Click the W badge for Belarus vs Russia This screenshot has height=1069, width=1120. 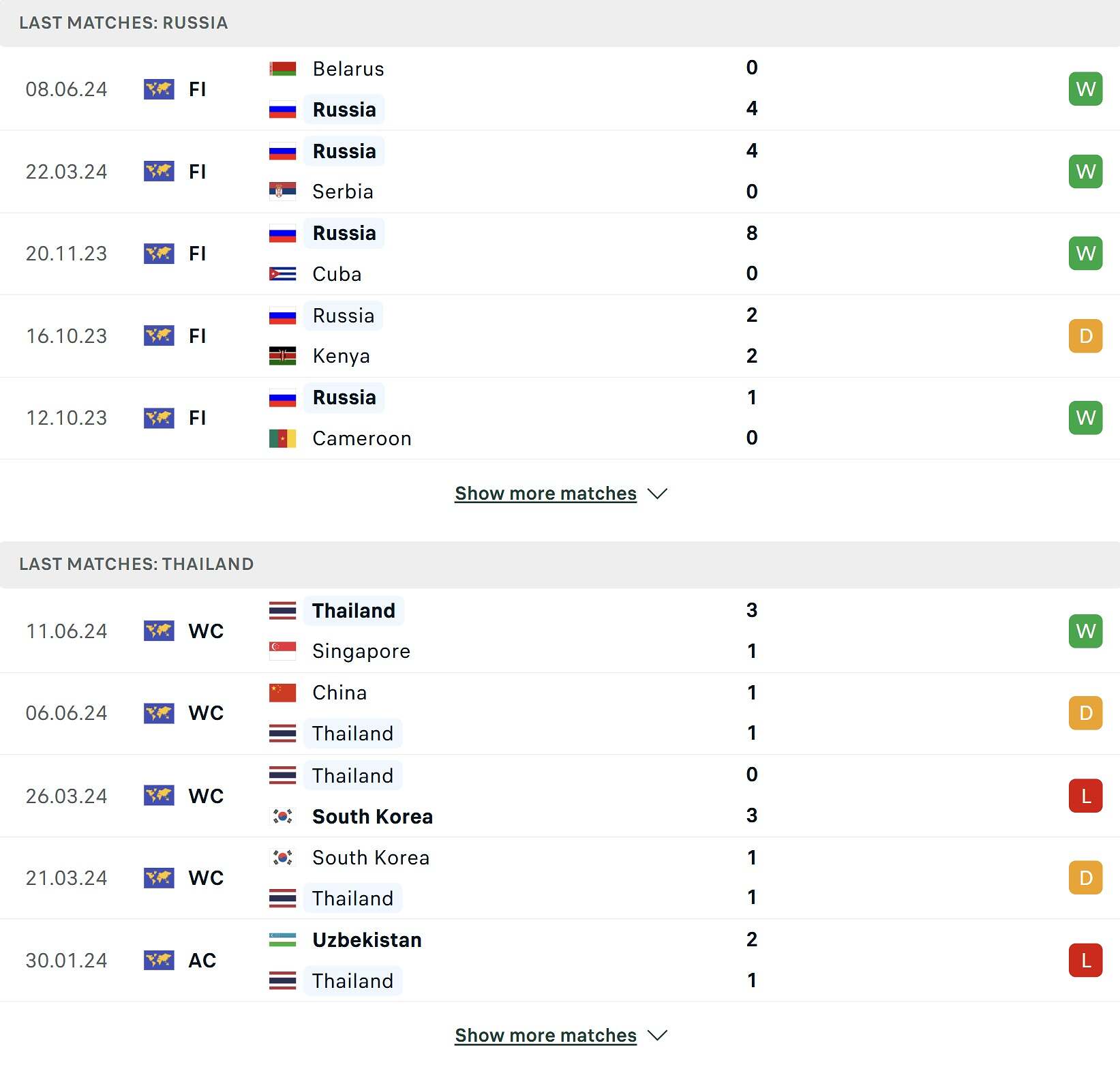point(1085,89)
